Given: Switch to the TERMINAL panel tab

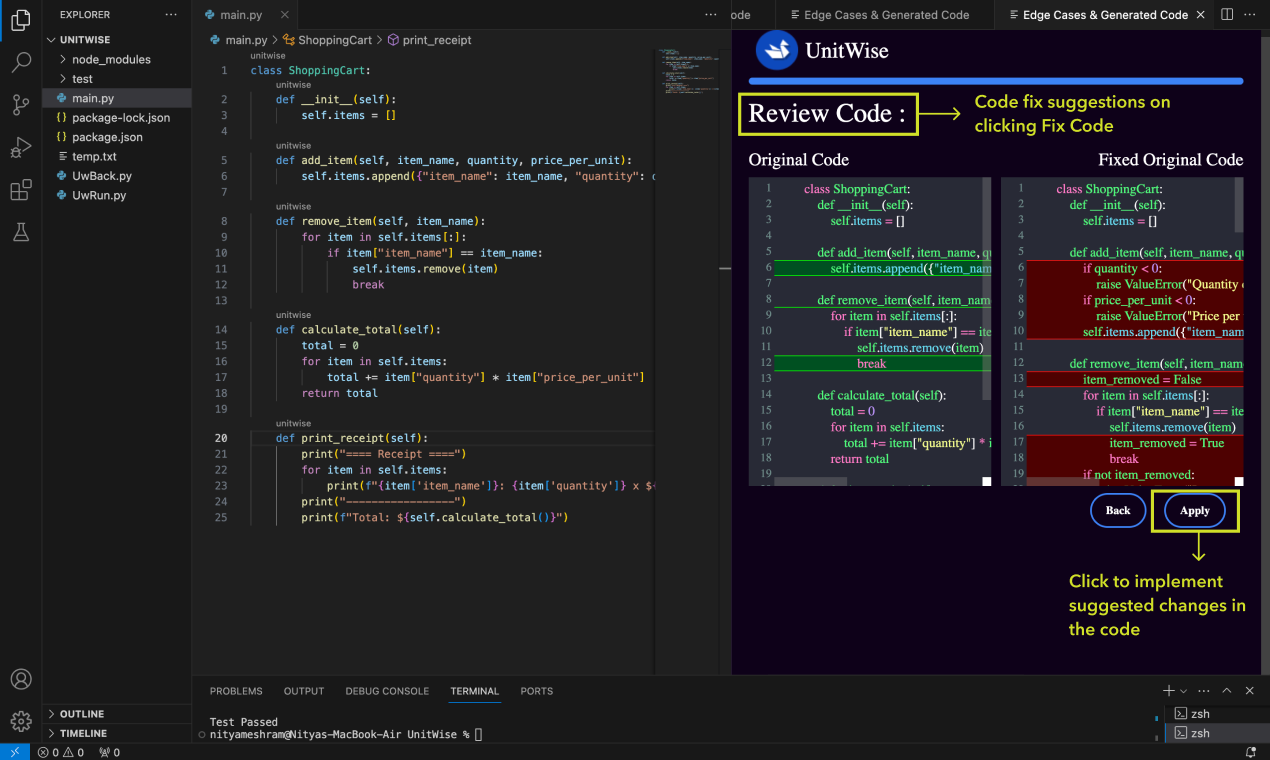Looking at the screenshot, I should point(474,691).
